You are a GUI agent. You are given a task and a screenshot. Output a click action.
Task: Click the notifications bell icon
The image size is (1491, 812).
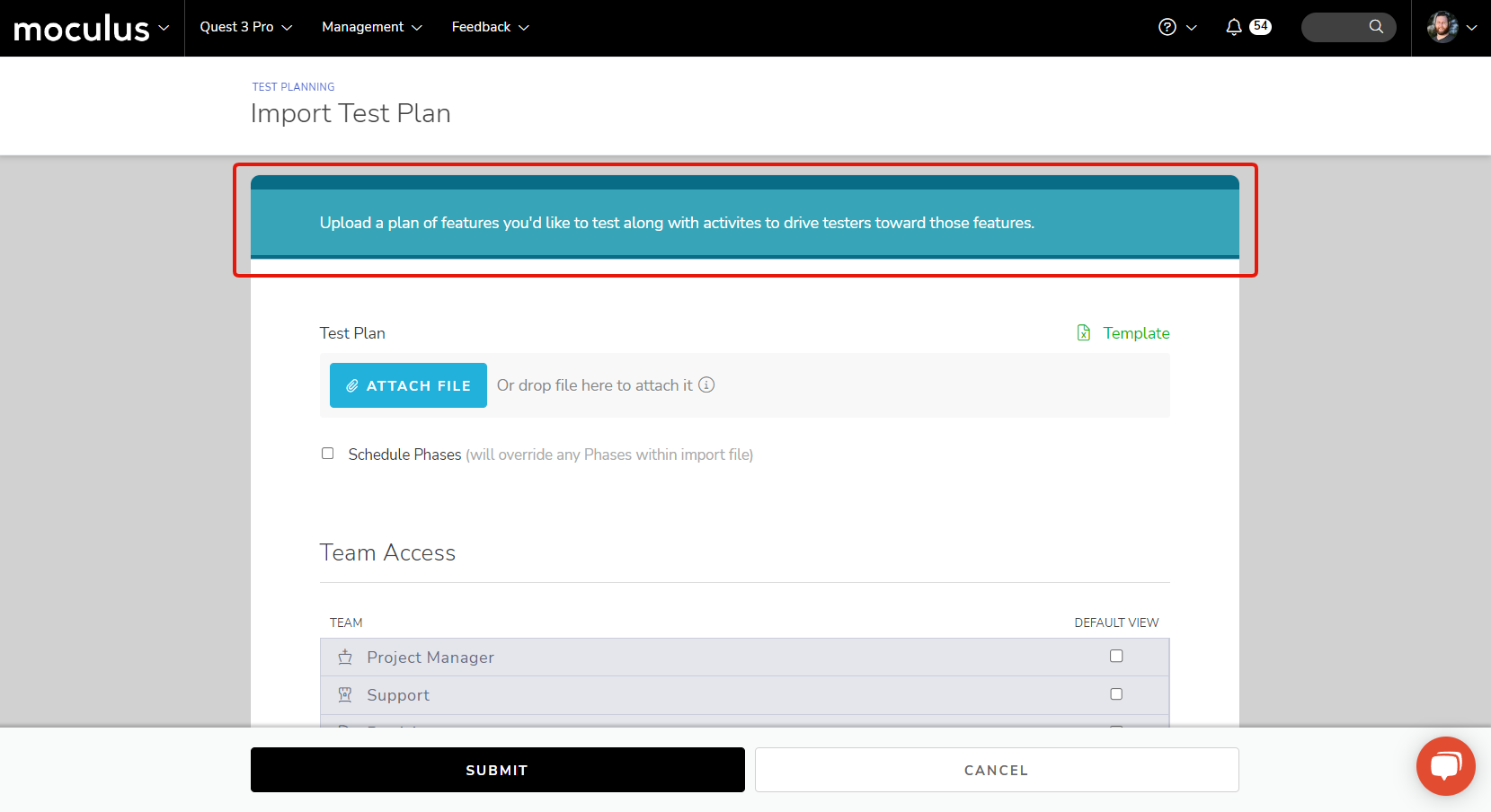1234,27
